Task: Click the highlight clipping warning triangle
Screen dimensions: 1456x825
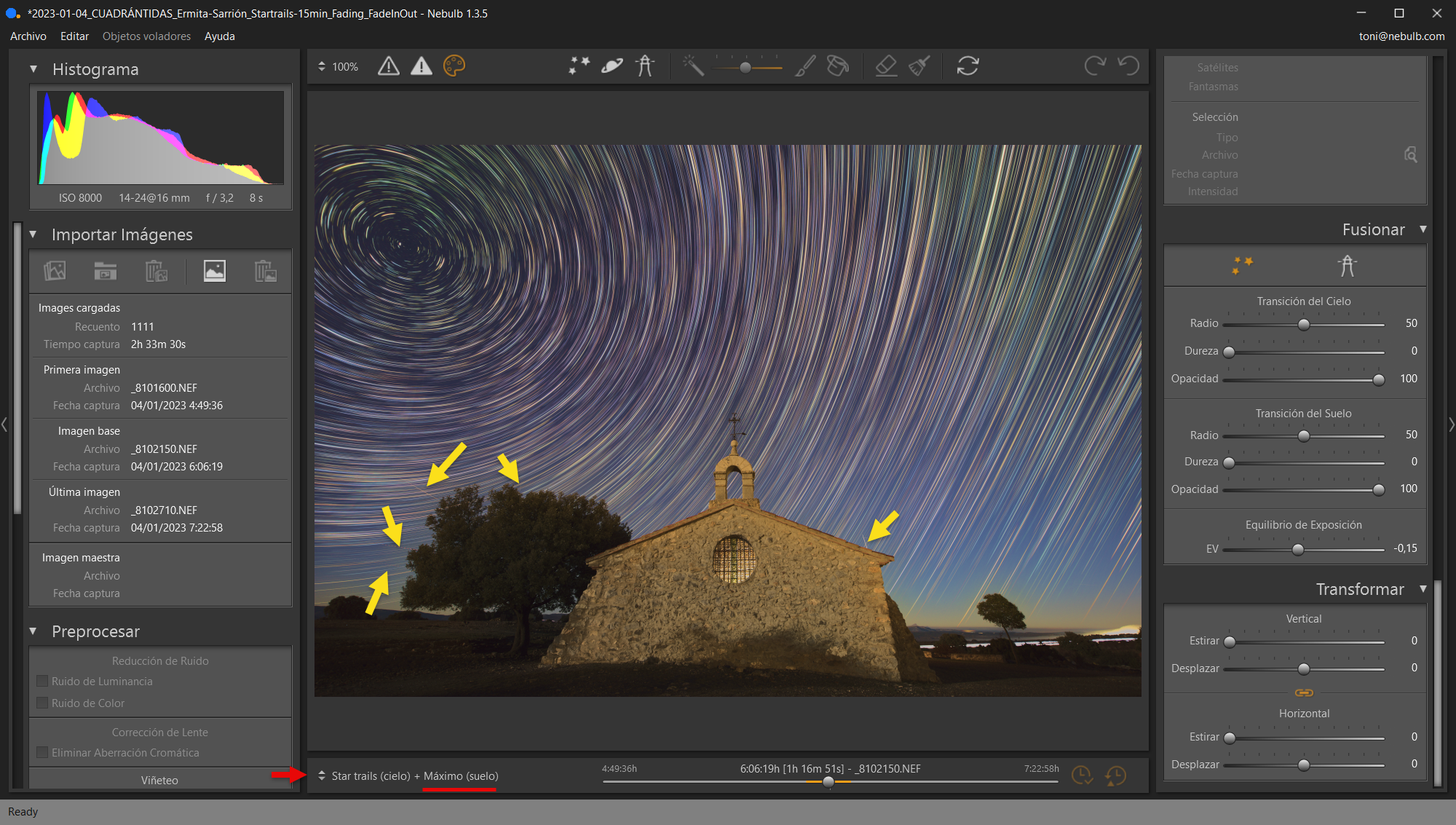Action: pyautogui.click(x=421, y=66)
